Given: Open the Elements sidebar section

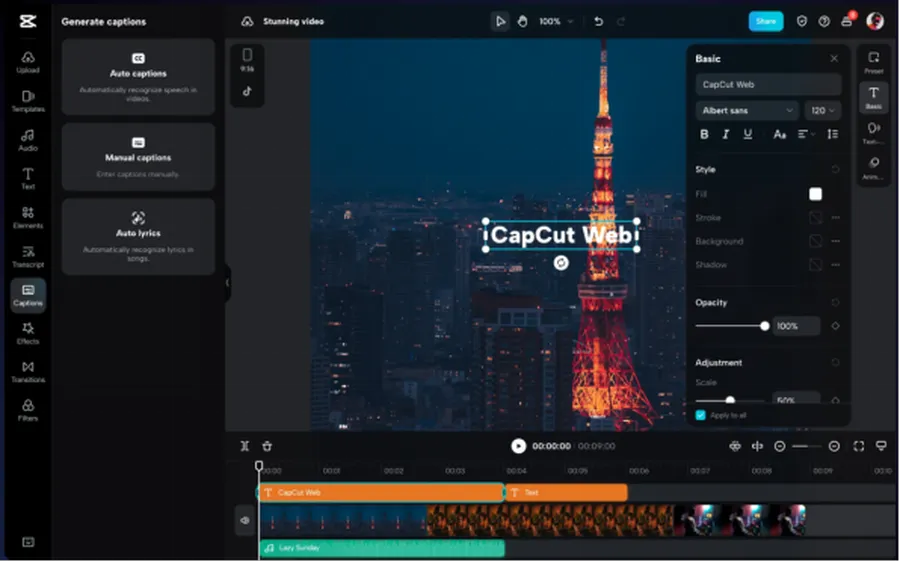Looking at the screenshot, I should pyautogui.click(x=28, y=218).
